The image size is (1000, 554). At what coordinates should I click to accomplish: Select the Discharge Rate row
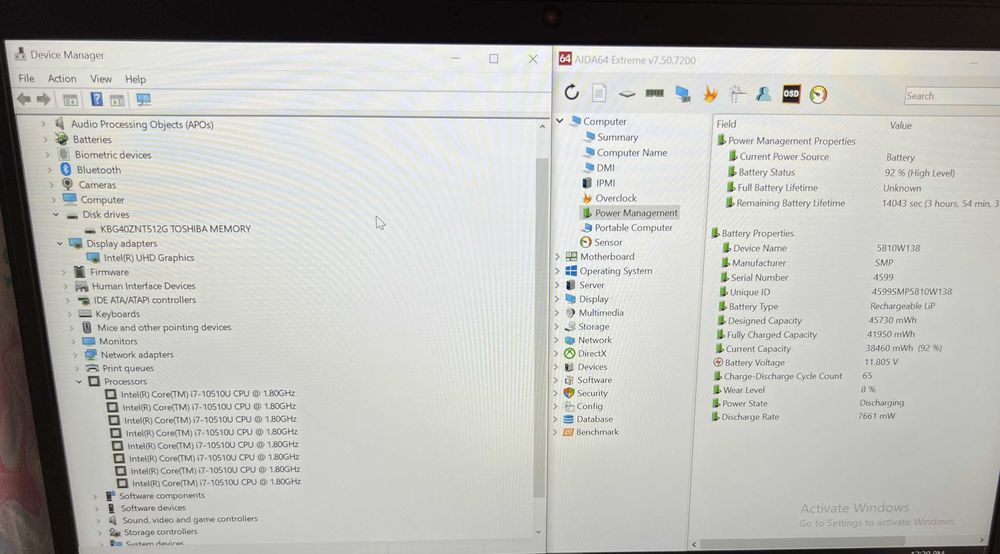click(804, 416)
